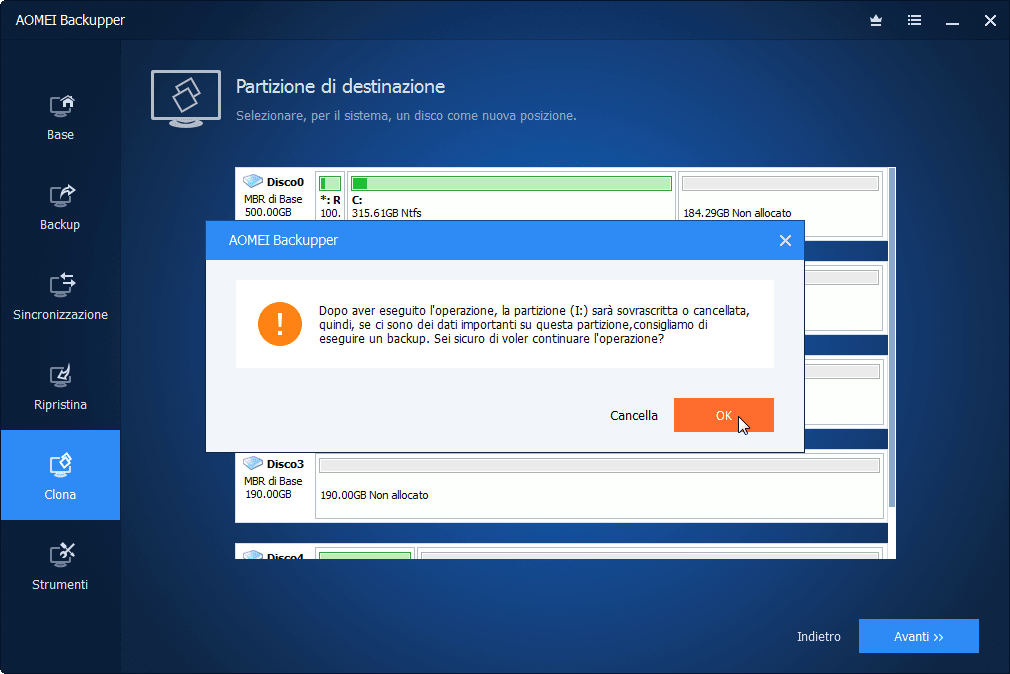This screenshot has height=674, width=1010.
Task: Select Disco3 disk icon
Action: coord(253,463)
